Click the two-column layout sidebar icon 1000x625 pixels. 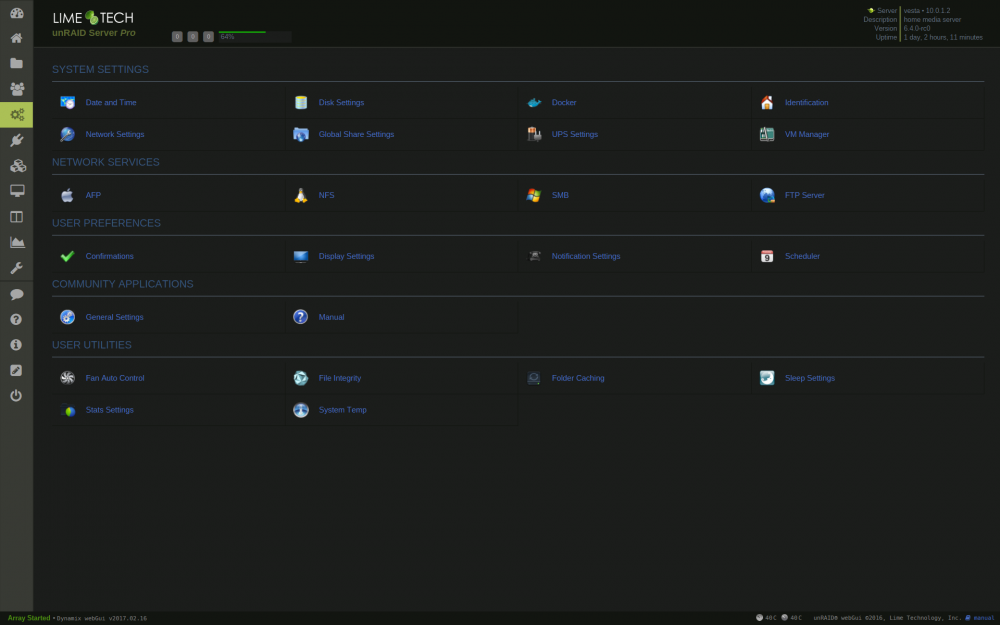pyautogui.click(x=17, y=217)
